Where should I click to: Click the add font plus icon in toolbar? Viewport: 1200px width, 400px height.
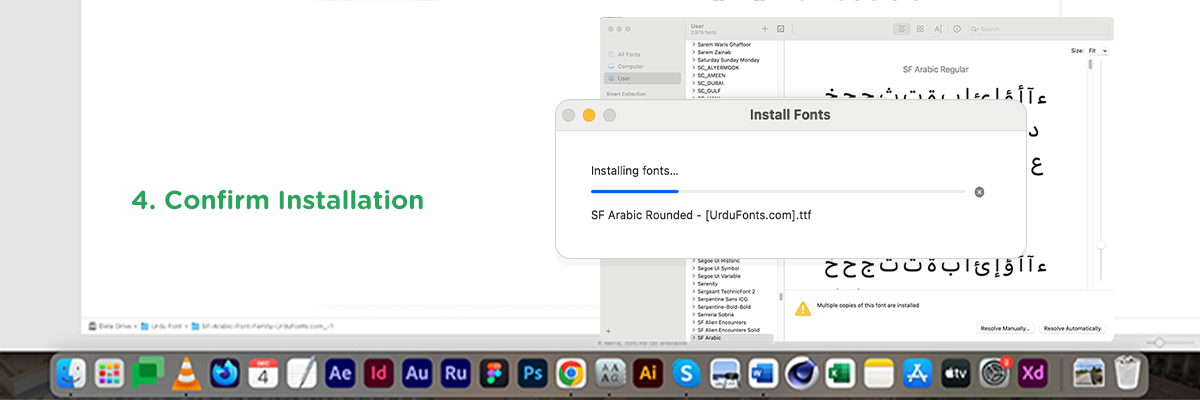coord(765,29)
